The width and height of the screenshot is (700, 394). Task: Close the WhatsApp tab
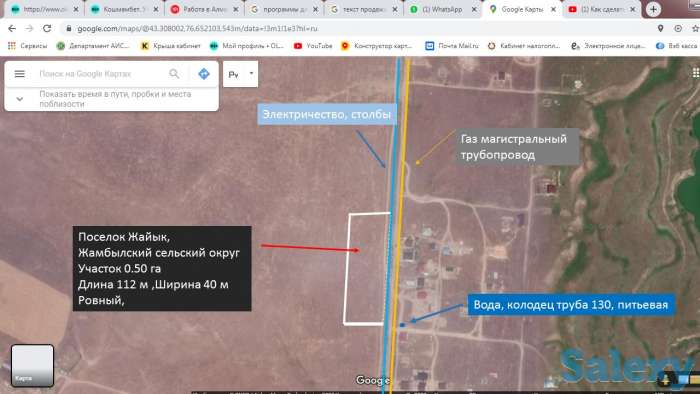click(474, 9)
